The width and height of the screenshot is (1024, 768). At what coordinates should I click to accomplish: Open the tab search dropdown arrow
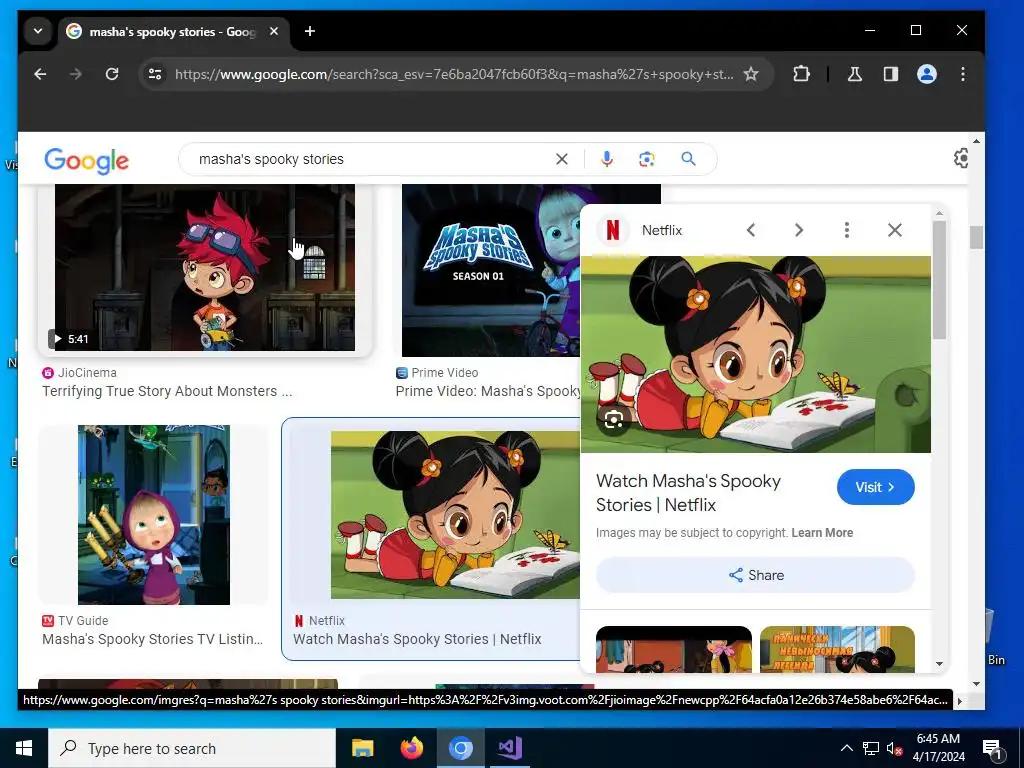(x=38, y=31)
